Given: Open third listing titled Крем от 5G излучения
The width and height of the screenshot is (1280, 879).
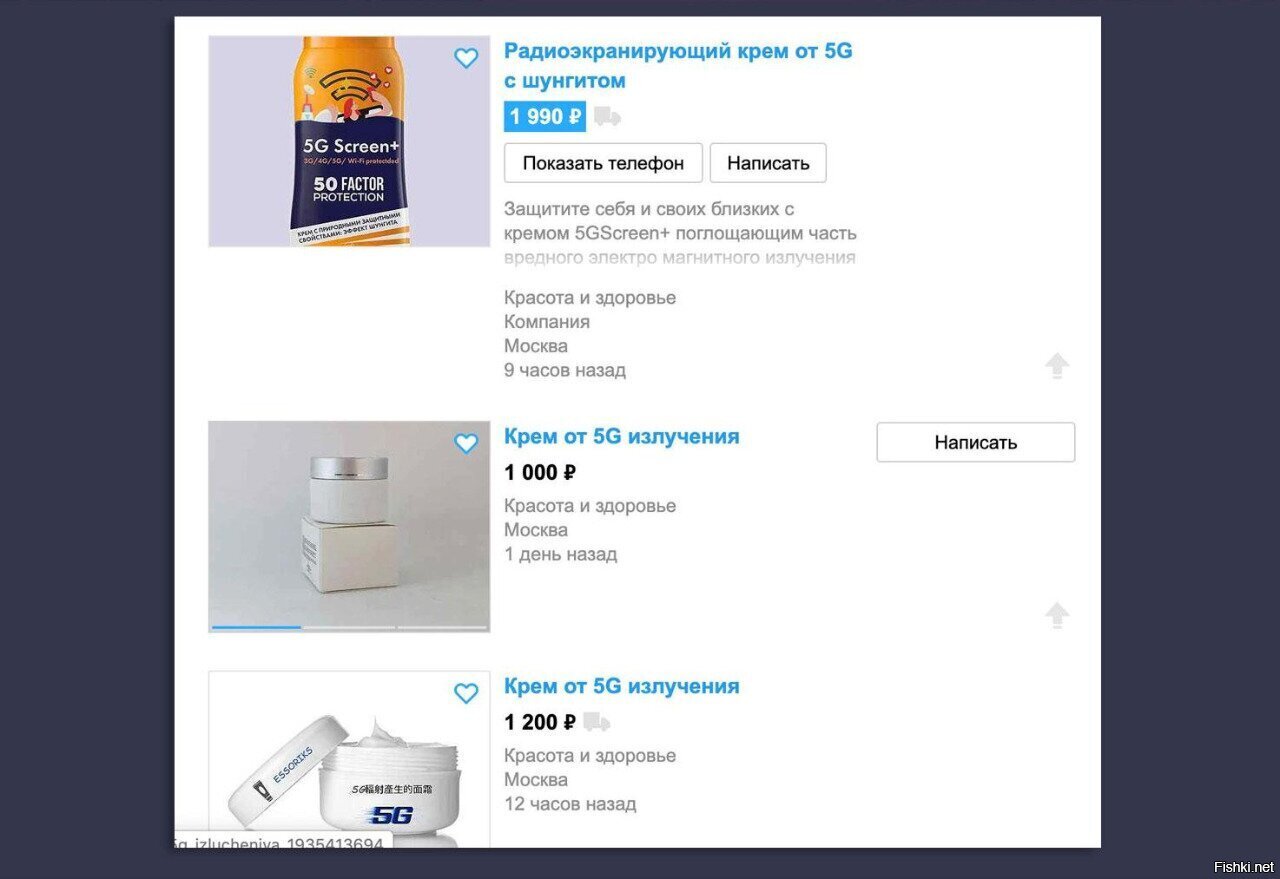Looking at the screenshot, I should [622, 687].
